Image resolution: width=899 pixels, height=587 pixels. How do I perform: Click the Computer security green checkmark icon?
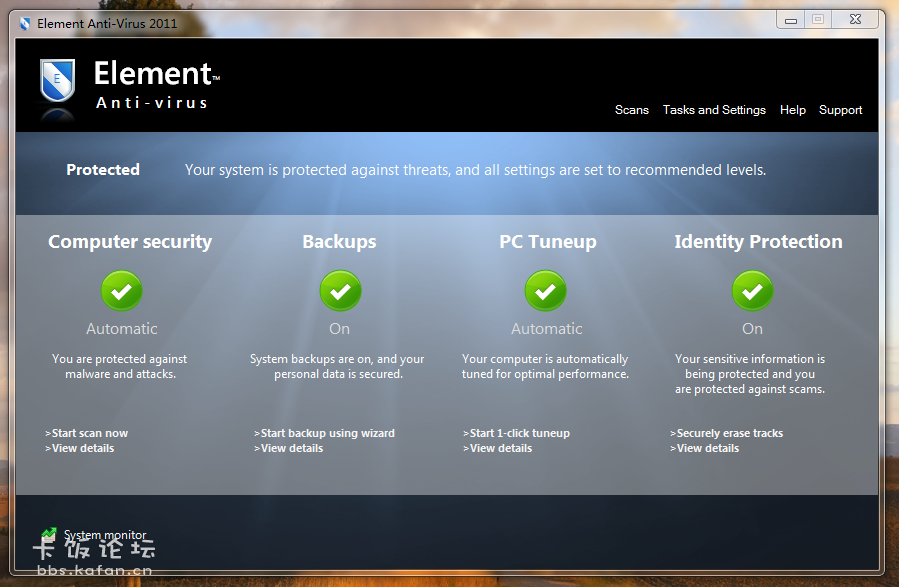point(122,291)
